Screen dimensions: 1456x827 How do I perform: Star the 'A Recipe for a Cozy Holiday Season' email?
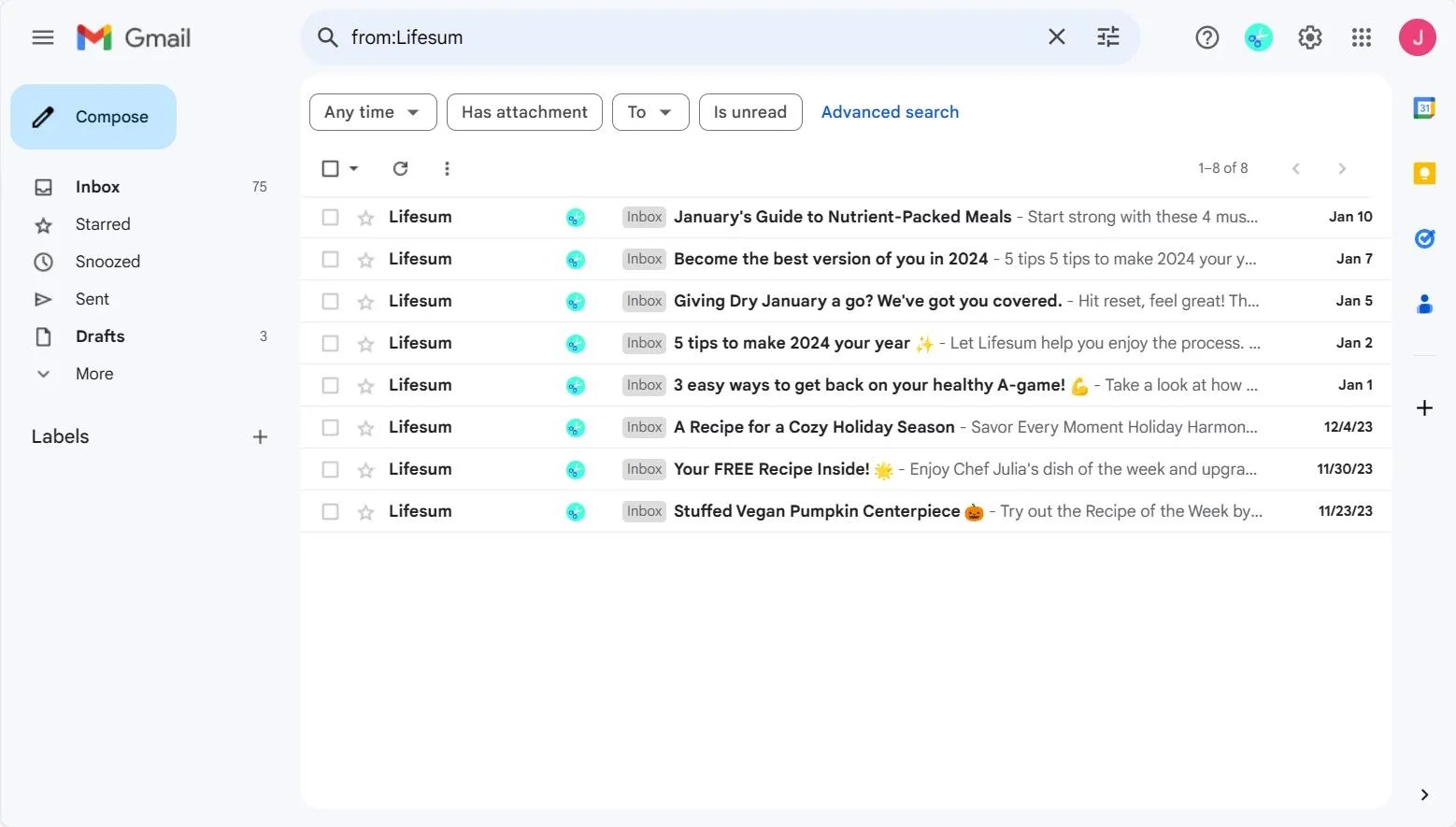(x=364, y=426)
